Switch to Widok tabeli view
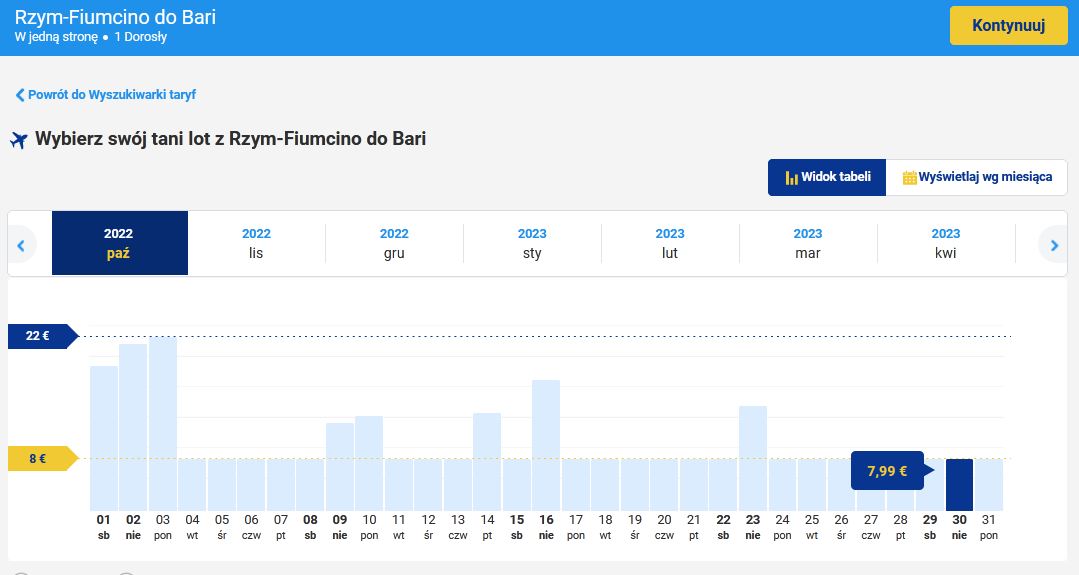1079x575 pixels. [827, 178]
